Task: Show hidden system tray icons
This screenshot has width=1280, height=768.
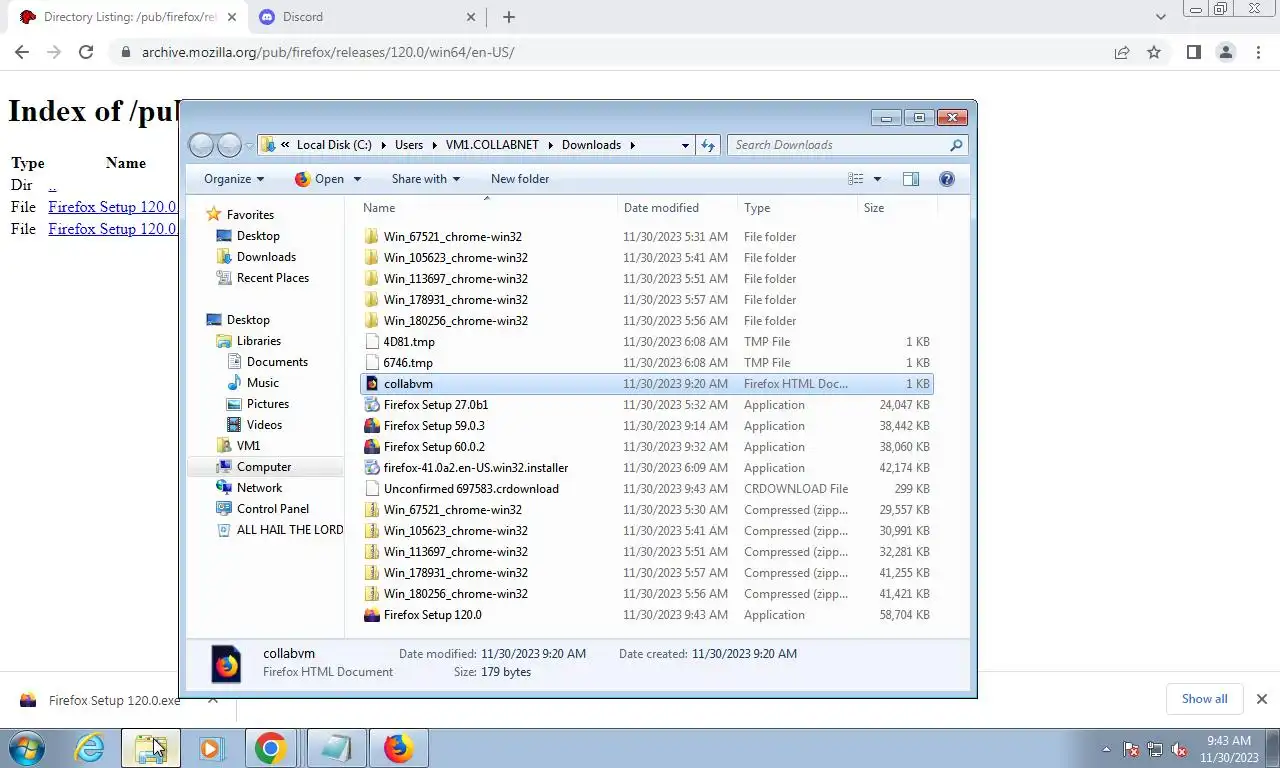Action: (x=1106, y=749)
